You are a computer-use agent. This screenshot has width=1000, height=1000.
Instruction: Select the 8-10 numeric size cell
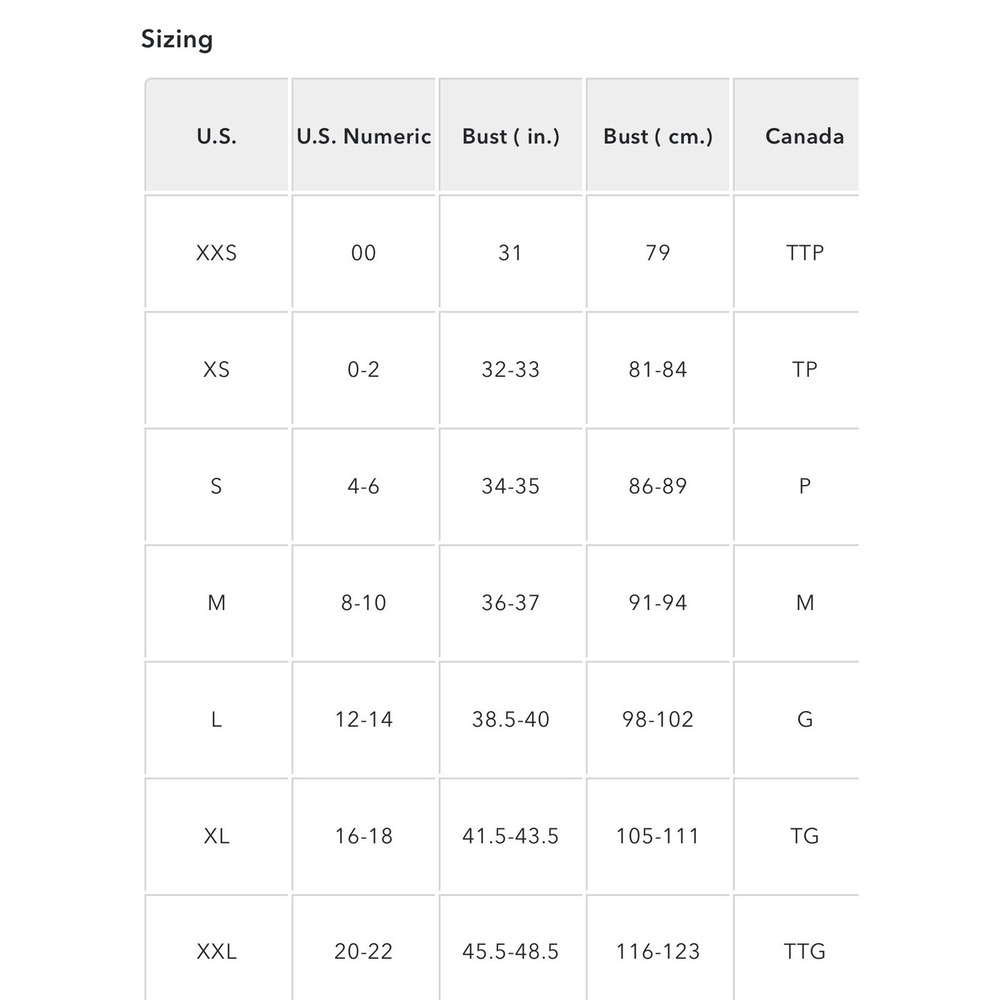(364, 603)
